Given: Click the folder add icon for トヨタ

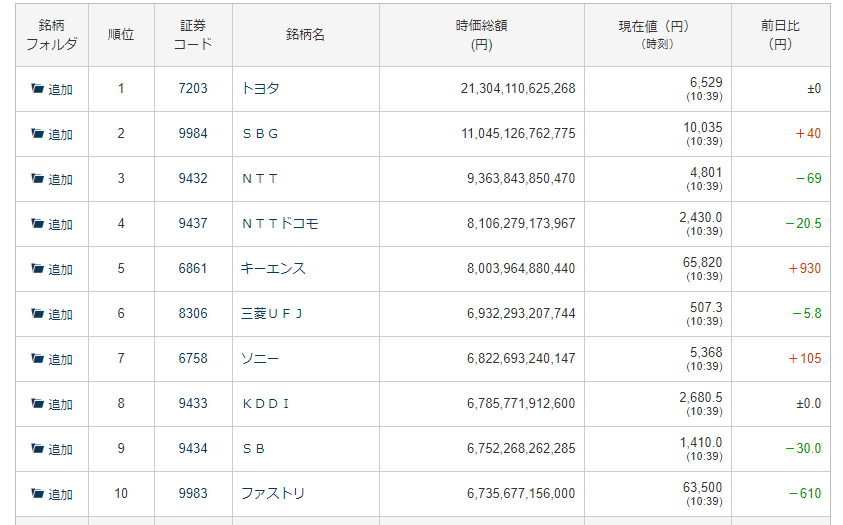Looking at the screenshot, I should [38, 89].
